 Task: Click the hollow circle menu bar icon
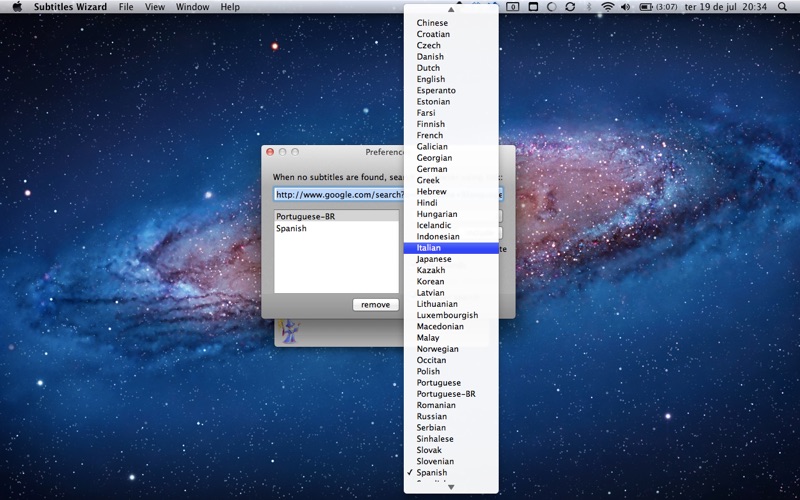(x=552, y=7)
